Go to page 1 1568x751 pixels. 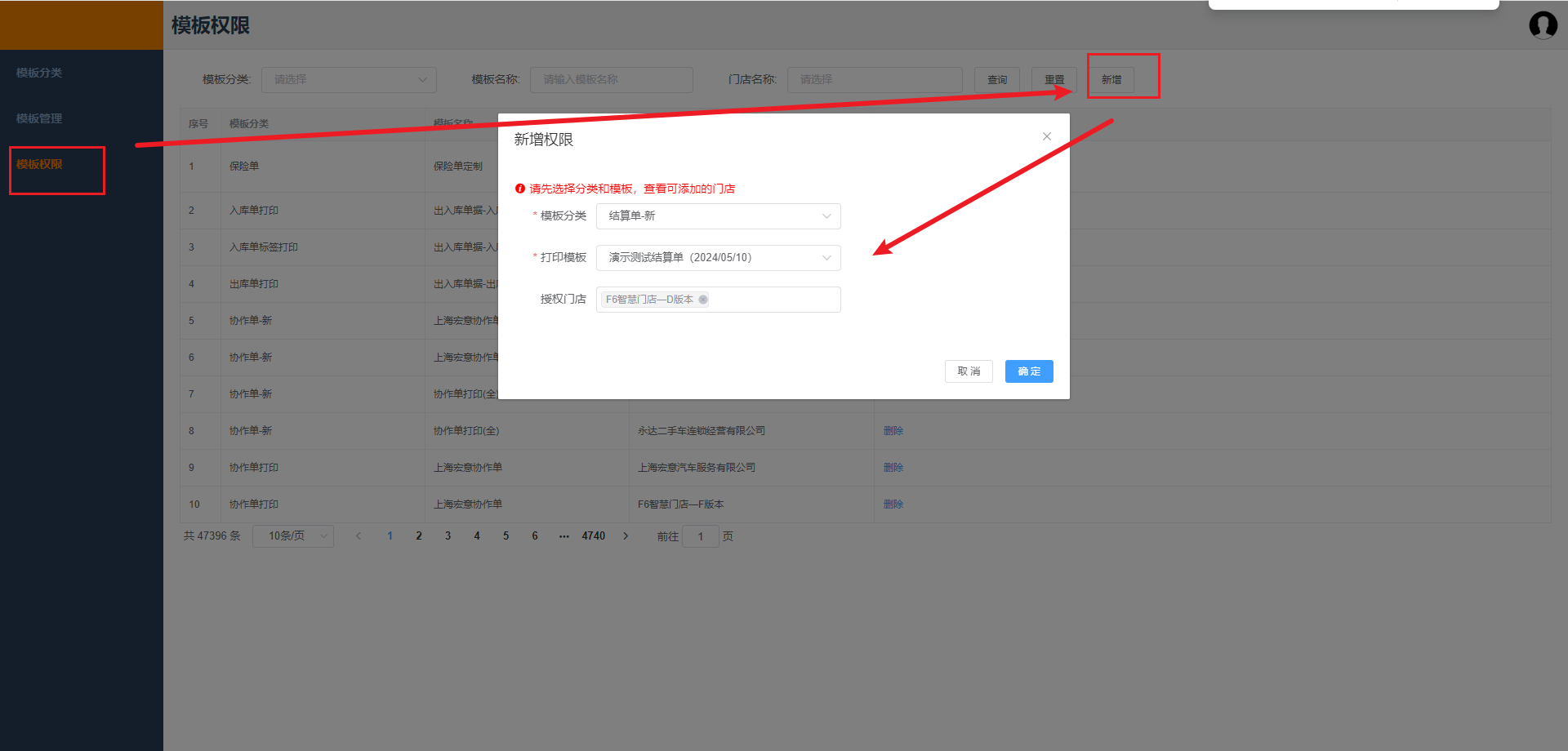click(390, 536)
